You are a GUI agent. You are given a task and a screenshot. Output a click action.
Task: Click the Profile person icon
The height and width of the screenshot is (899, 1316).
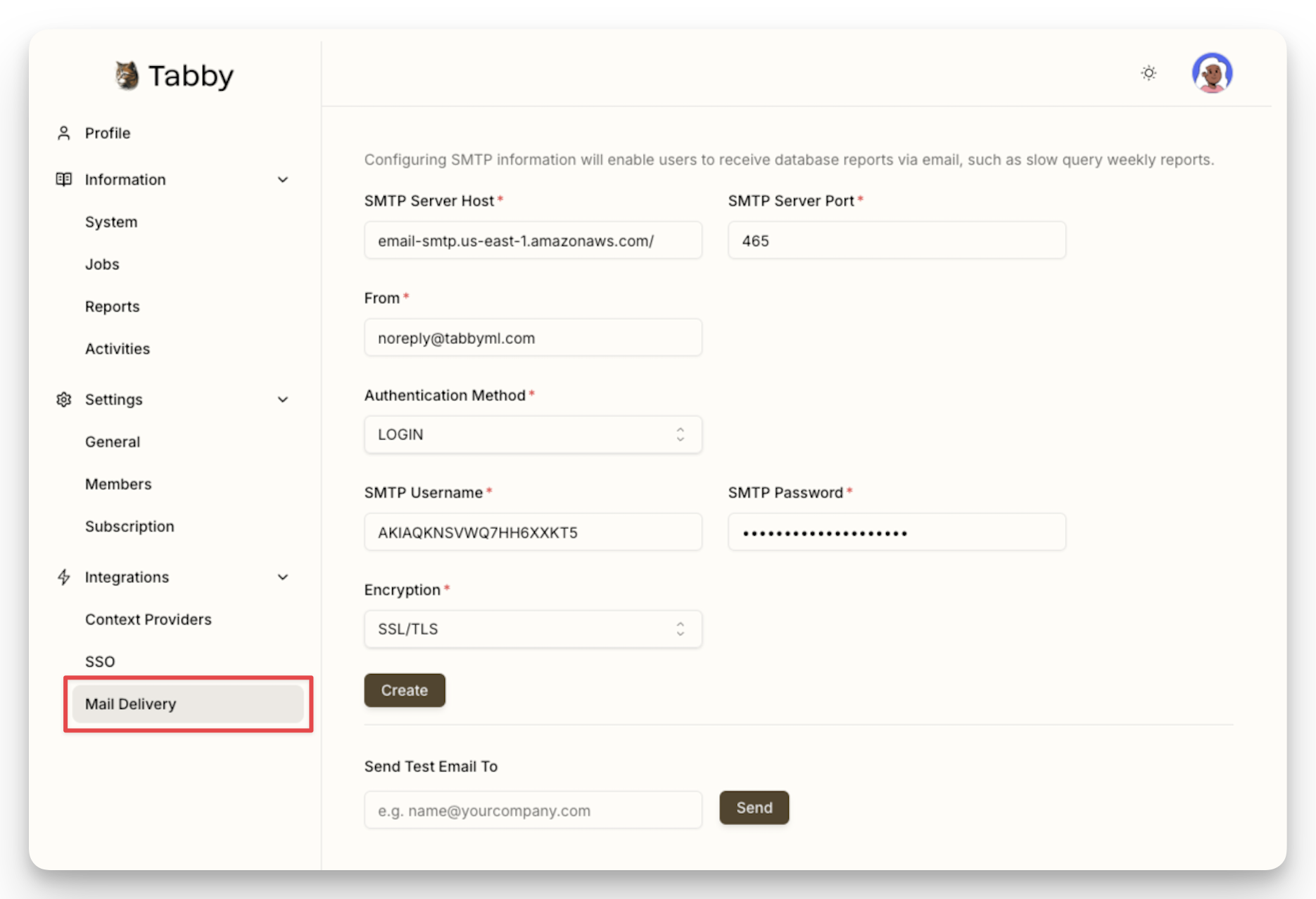[x=64, y=133]
